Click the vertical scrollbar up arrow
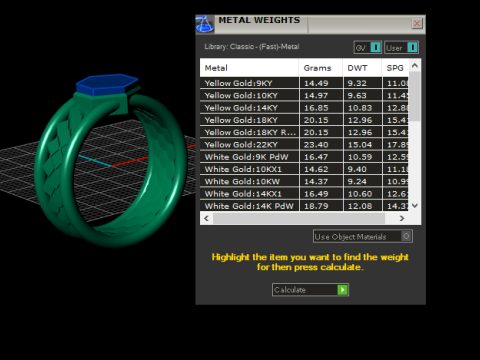 415,65
